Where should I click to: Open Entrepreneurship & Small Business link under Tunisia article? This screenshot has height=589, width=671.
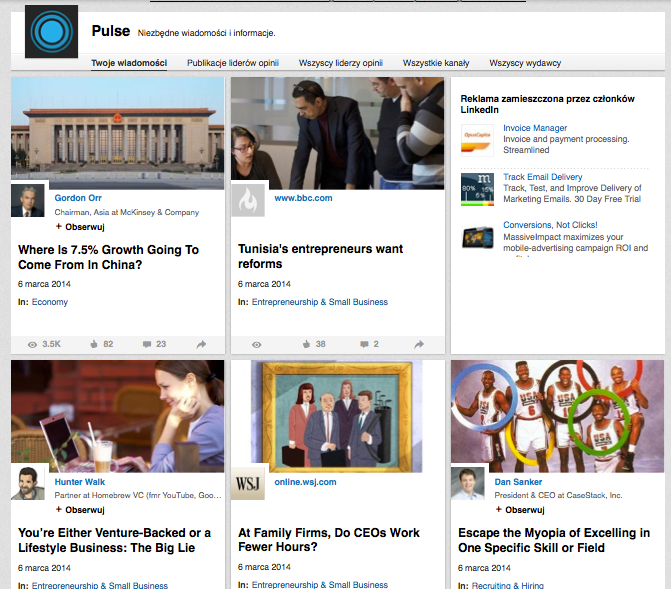320,302
